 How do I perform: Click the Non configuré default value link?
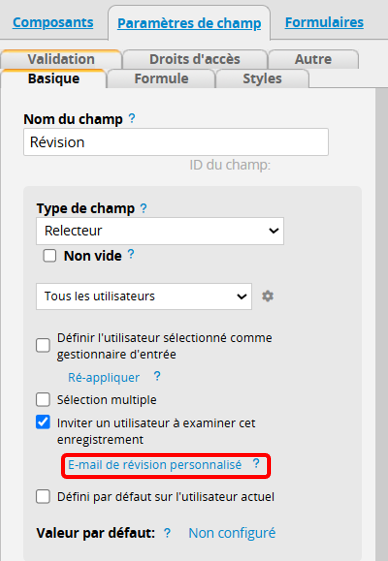232,533
